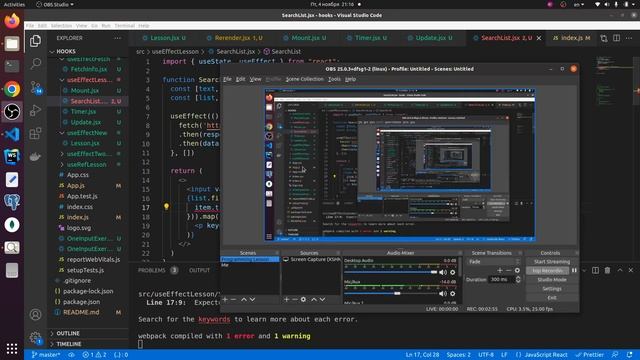Add a source in OBS Sources panel
640x360 pixels.
[286, 299]
